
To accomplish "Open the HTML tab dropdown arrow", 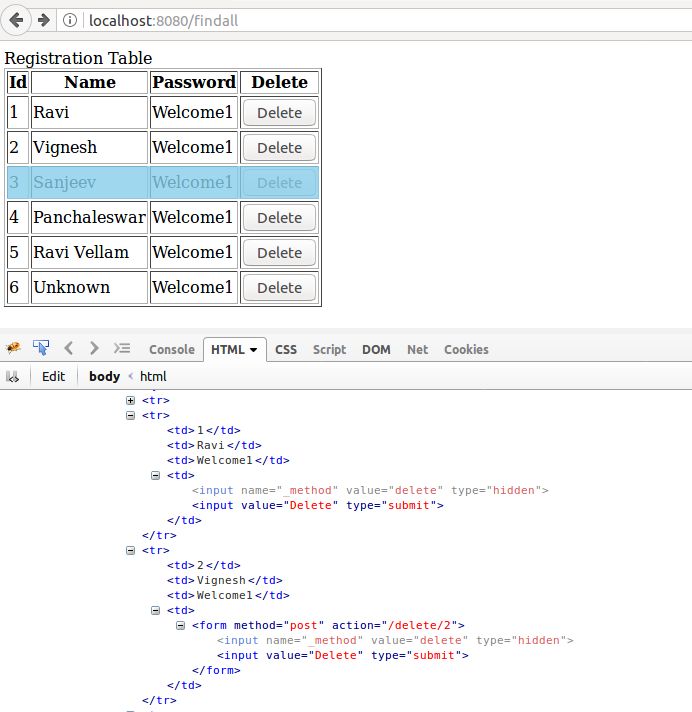I will [253, 350].
